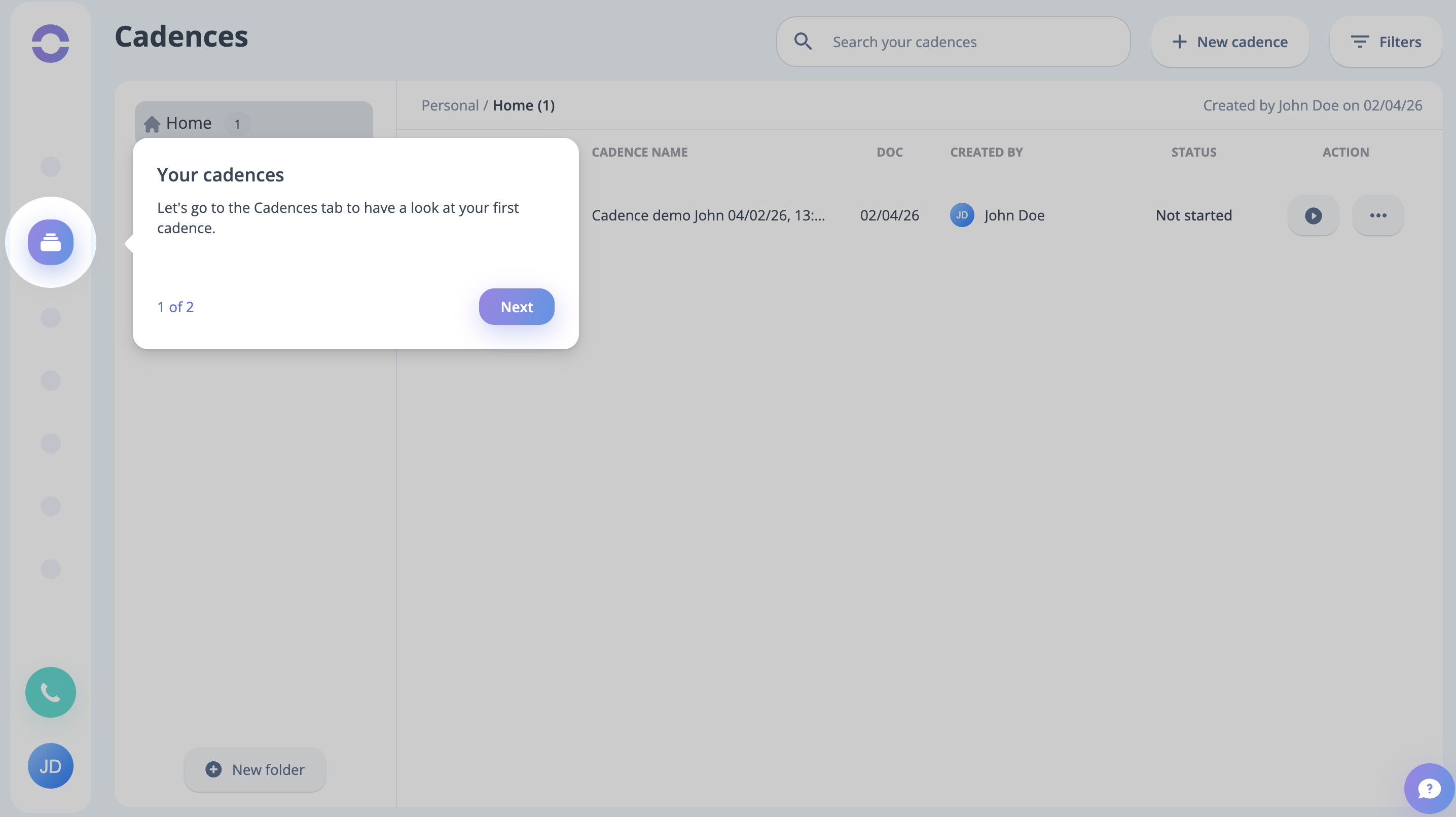Open the Cadence demo John row
The image size is (1456, 817).
click(708, 215)
